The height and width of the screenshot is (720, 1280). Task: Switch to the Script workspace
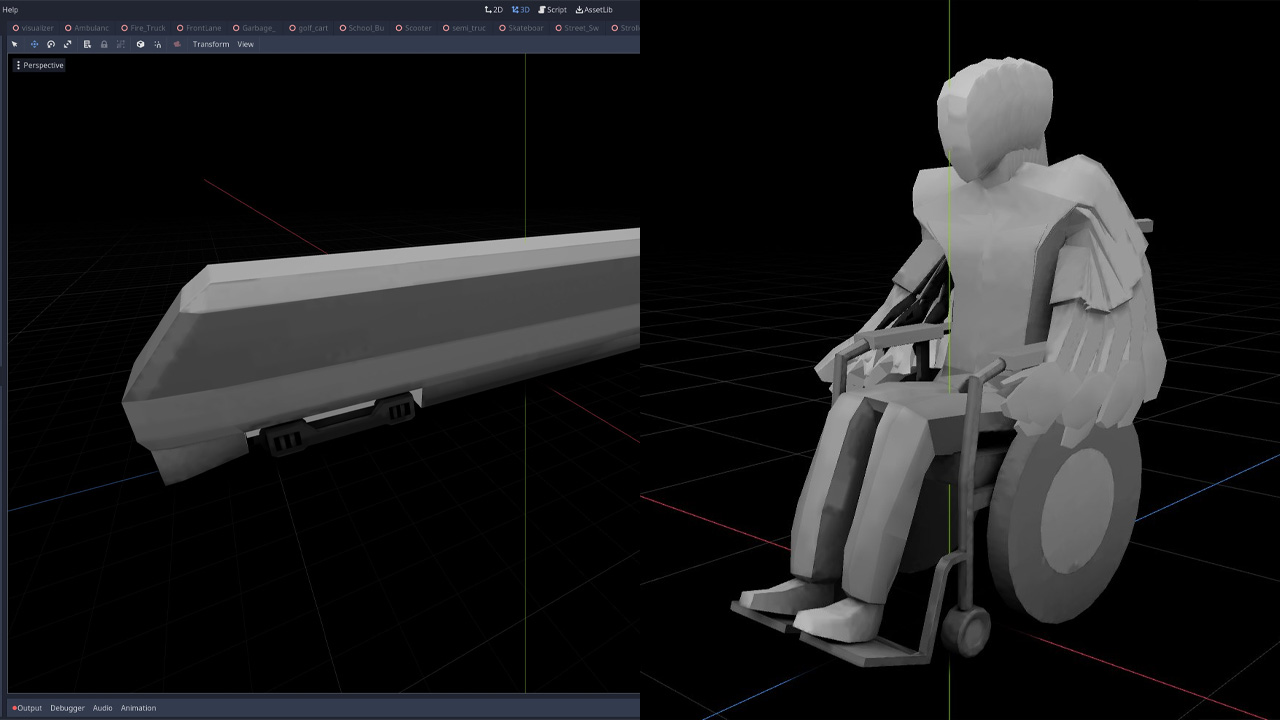click(x=552, y=10)
